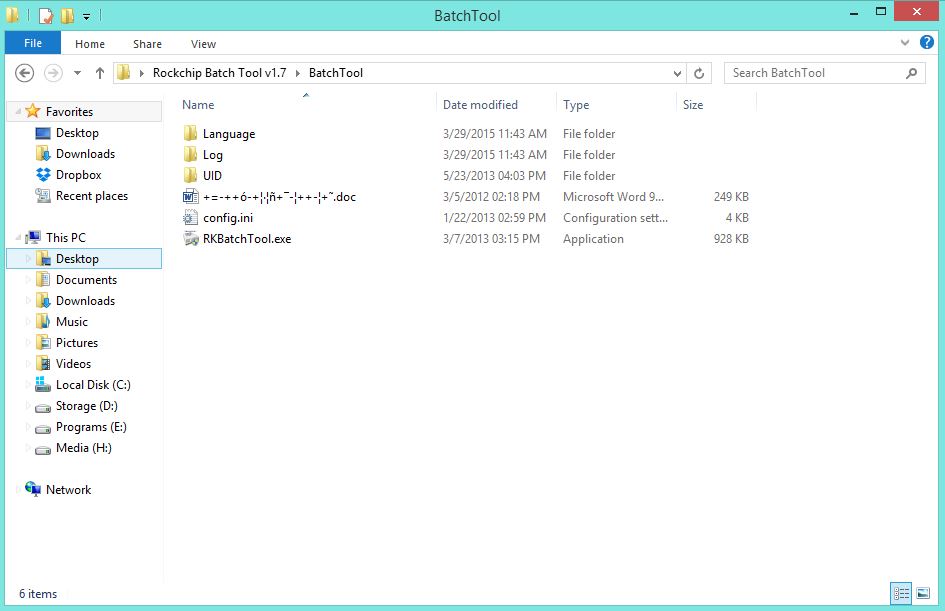The width and height of the screenshot is (945, 611).
Task: Open Local Disk (C:)
Action: pyautogui.click(x=93, y=385)
